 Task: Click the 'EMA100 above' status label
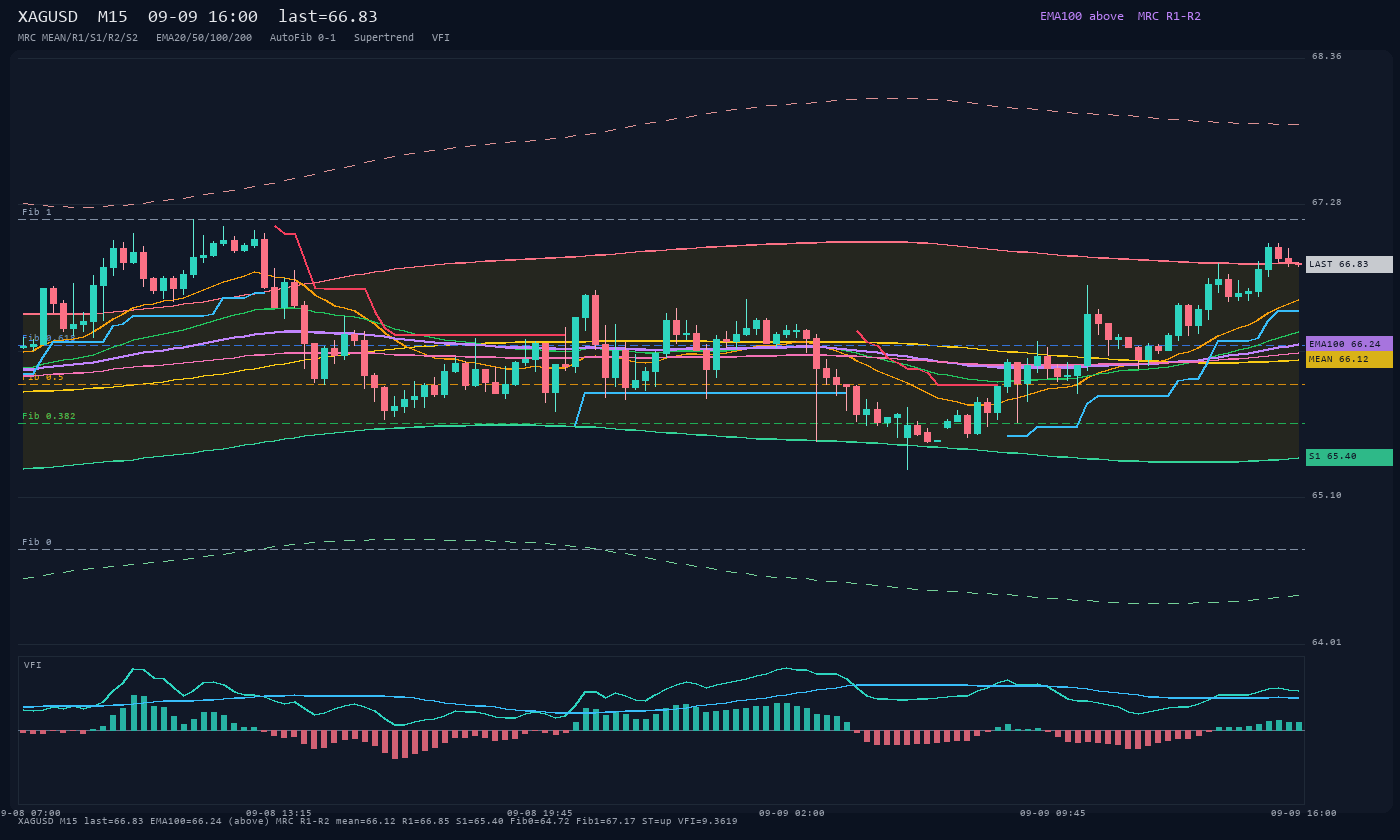click(x=1081, y=16)
